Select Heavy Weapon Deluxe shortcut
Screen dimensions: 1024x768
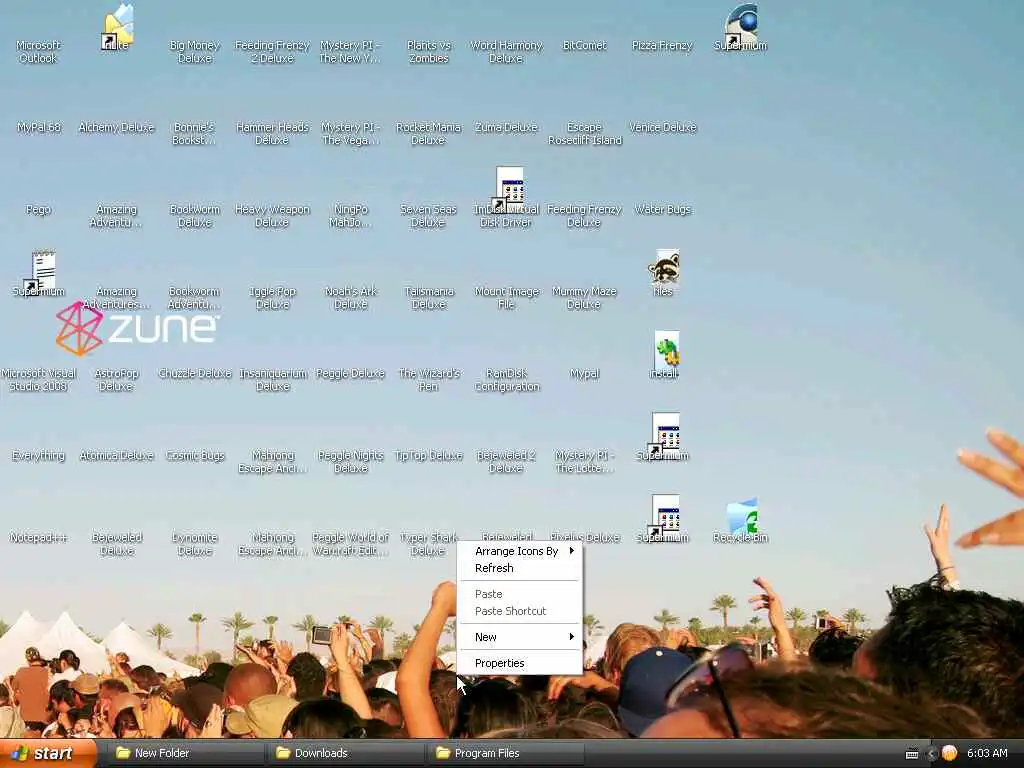272,216
